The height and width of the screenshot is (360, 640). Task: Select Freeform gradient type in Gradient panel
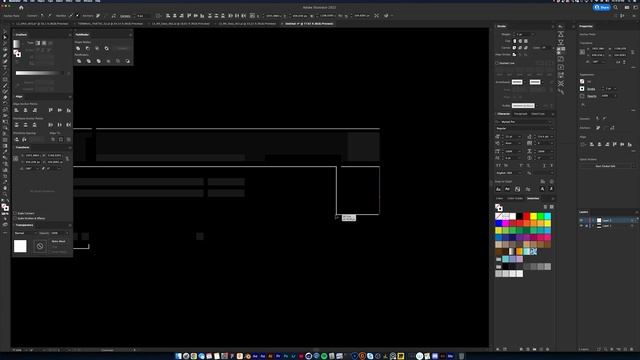pyautogui.click(x=51, y=43)
